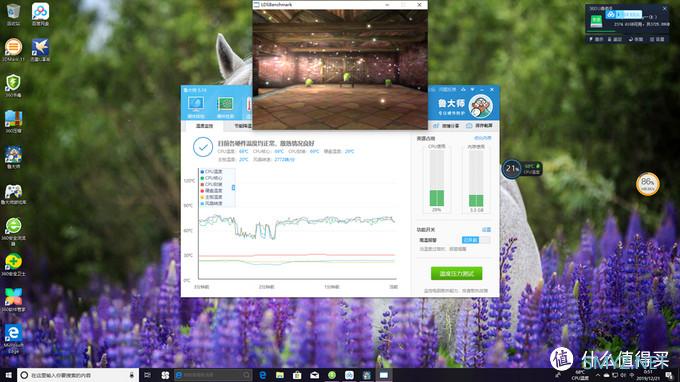Click the memory usage bar
Viewport: 680px width, 382px height.
click(x=476, y=178)
